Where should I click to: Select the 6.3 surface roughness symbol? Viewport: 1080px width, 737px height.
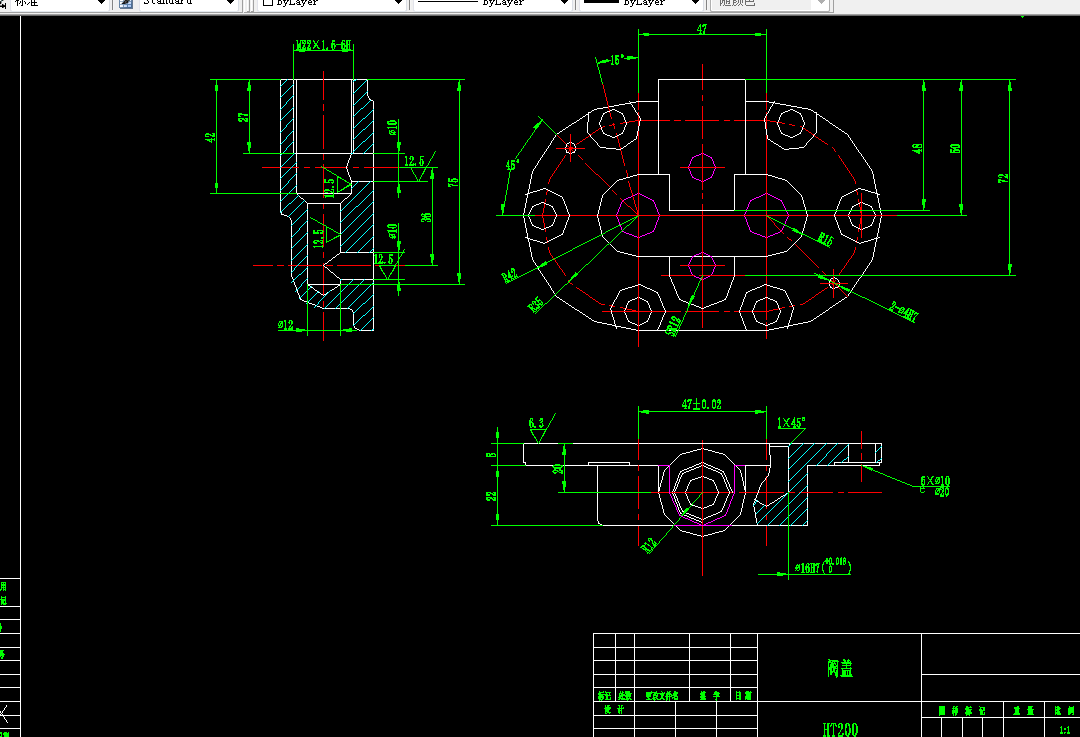[541, 427]
